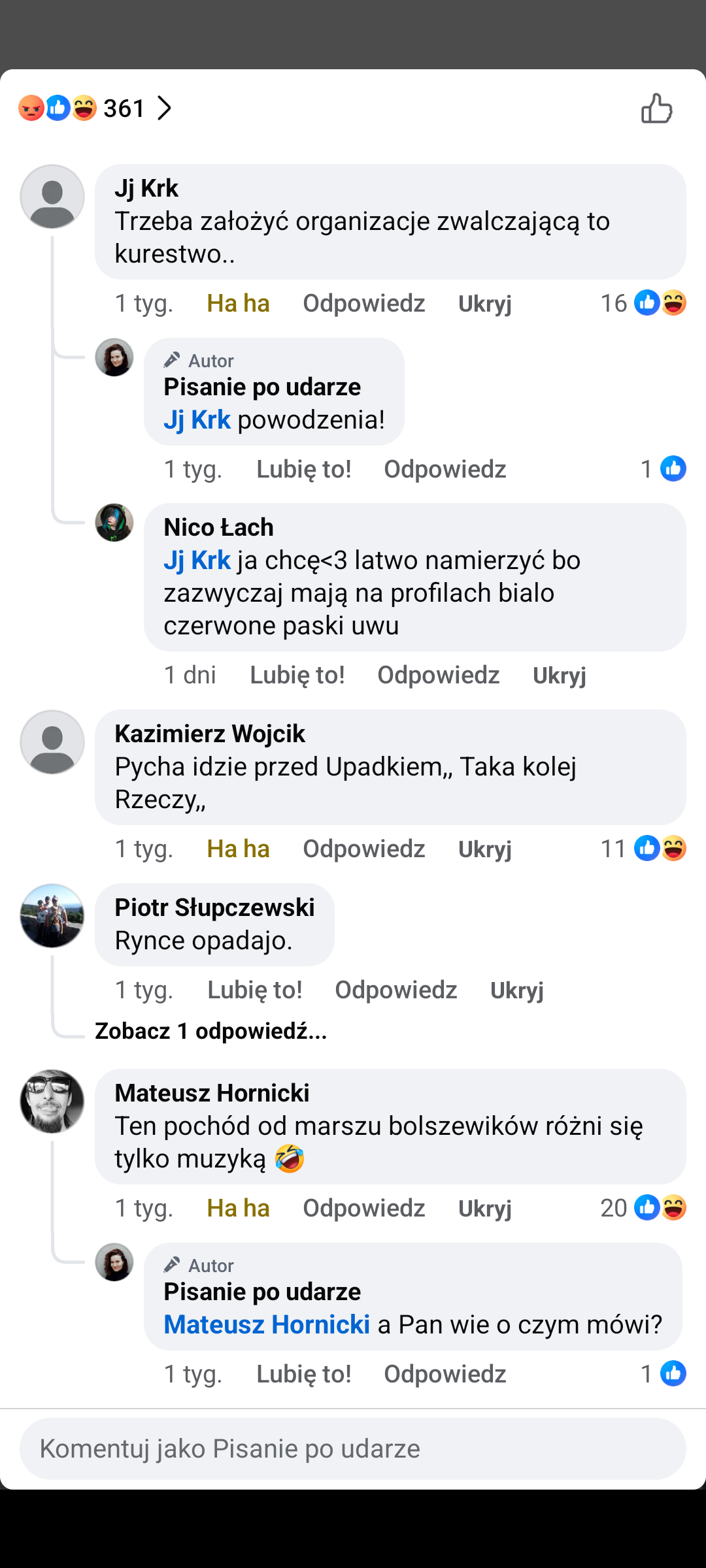Expand Zobacz 1 odpowiedź replies
The width and height of the screenshot is (706, 1568).
(210, 1031)
